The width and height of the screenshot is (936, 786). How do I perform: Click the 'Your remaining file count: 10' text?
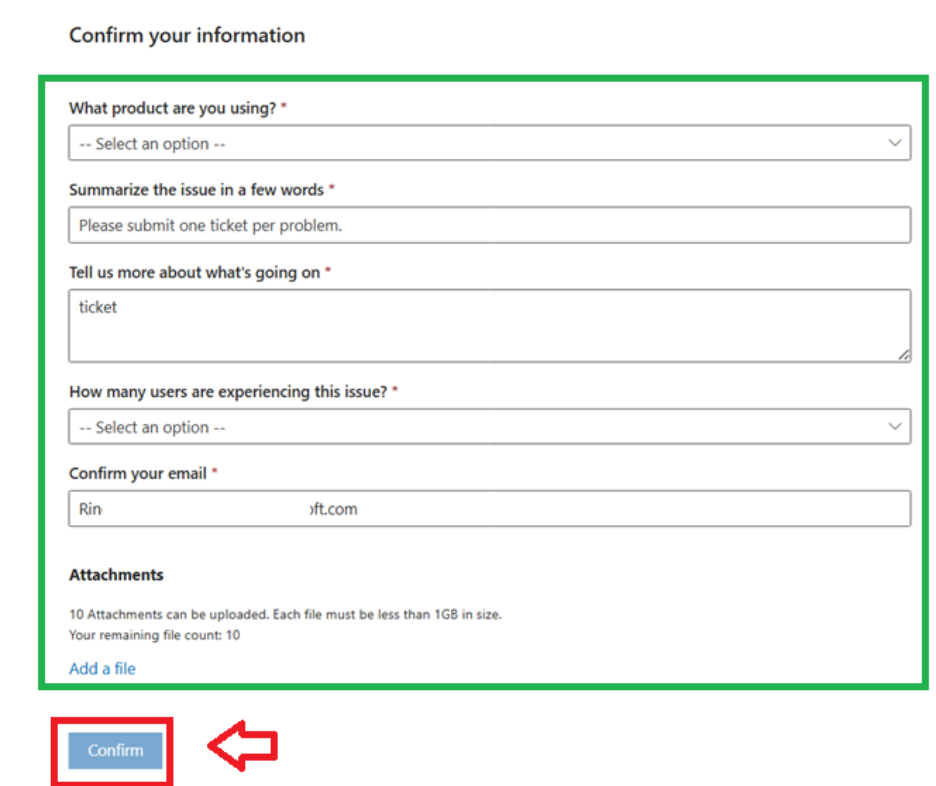tap(155, 635)
